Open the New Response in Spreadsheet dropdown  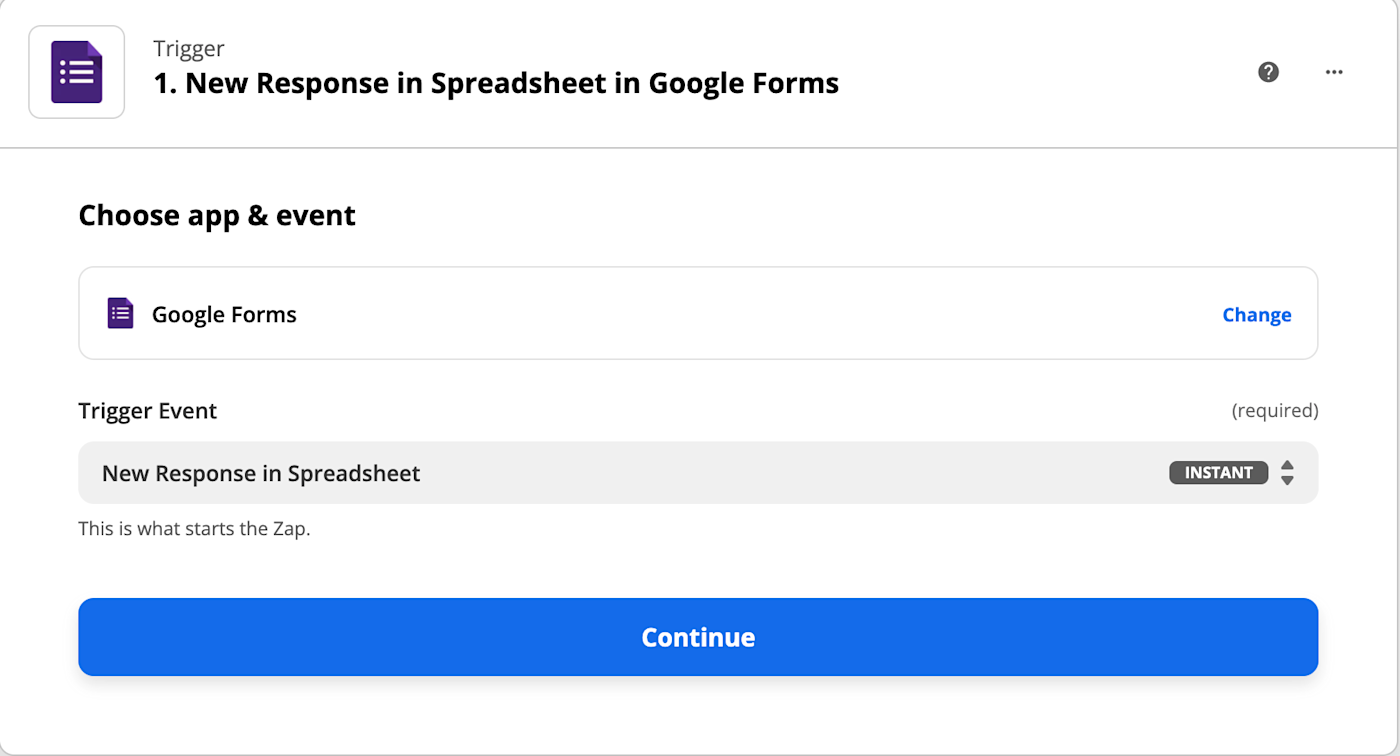pyautogui.click(x=600, y=473)
